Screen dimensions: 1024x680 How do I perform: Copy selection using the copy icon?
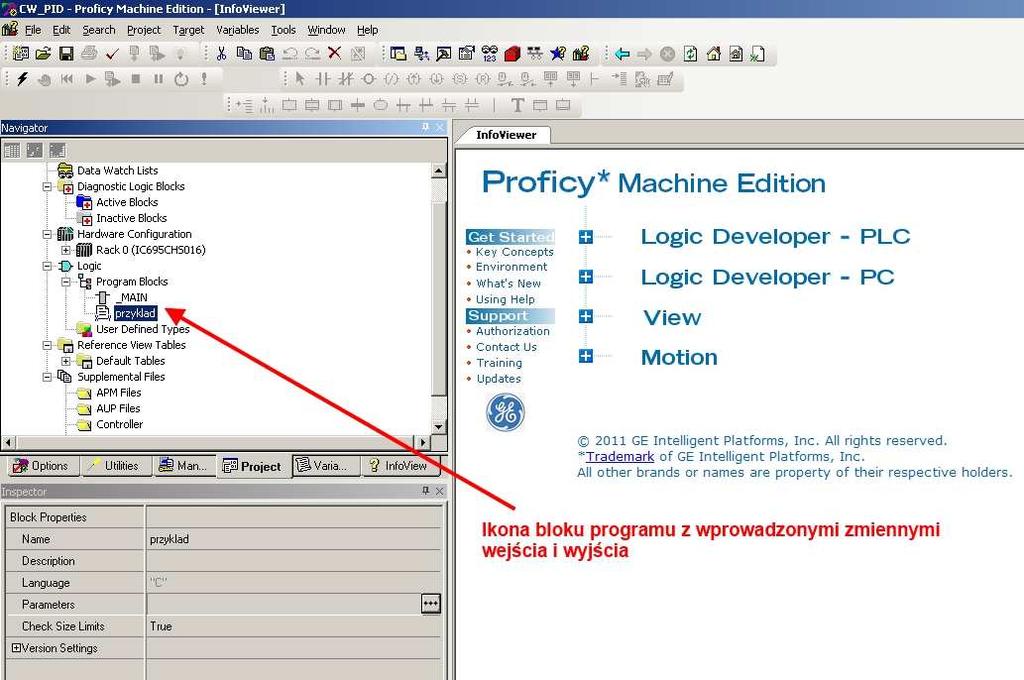(244, 54)
